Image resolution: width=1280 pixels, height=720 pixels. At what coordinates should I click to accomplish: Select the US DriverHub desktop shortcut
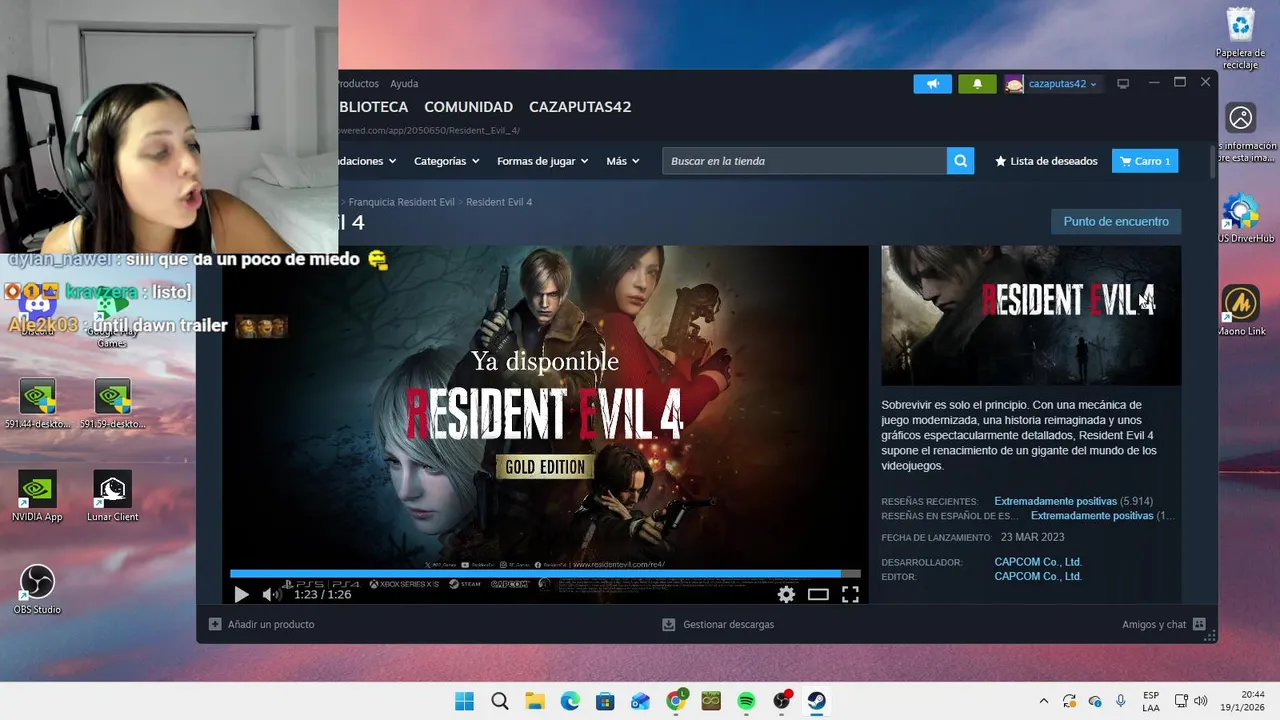point(1243,218)
